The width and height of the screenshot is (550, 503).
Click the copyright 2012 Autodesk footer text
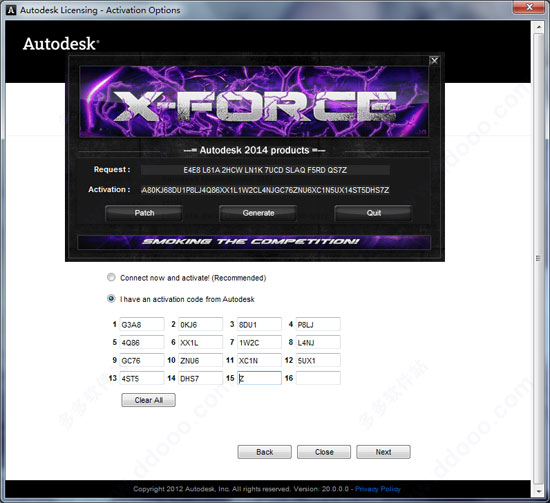pyautogui.click(x=241, y=489)
